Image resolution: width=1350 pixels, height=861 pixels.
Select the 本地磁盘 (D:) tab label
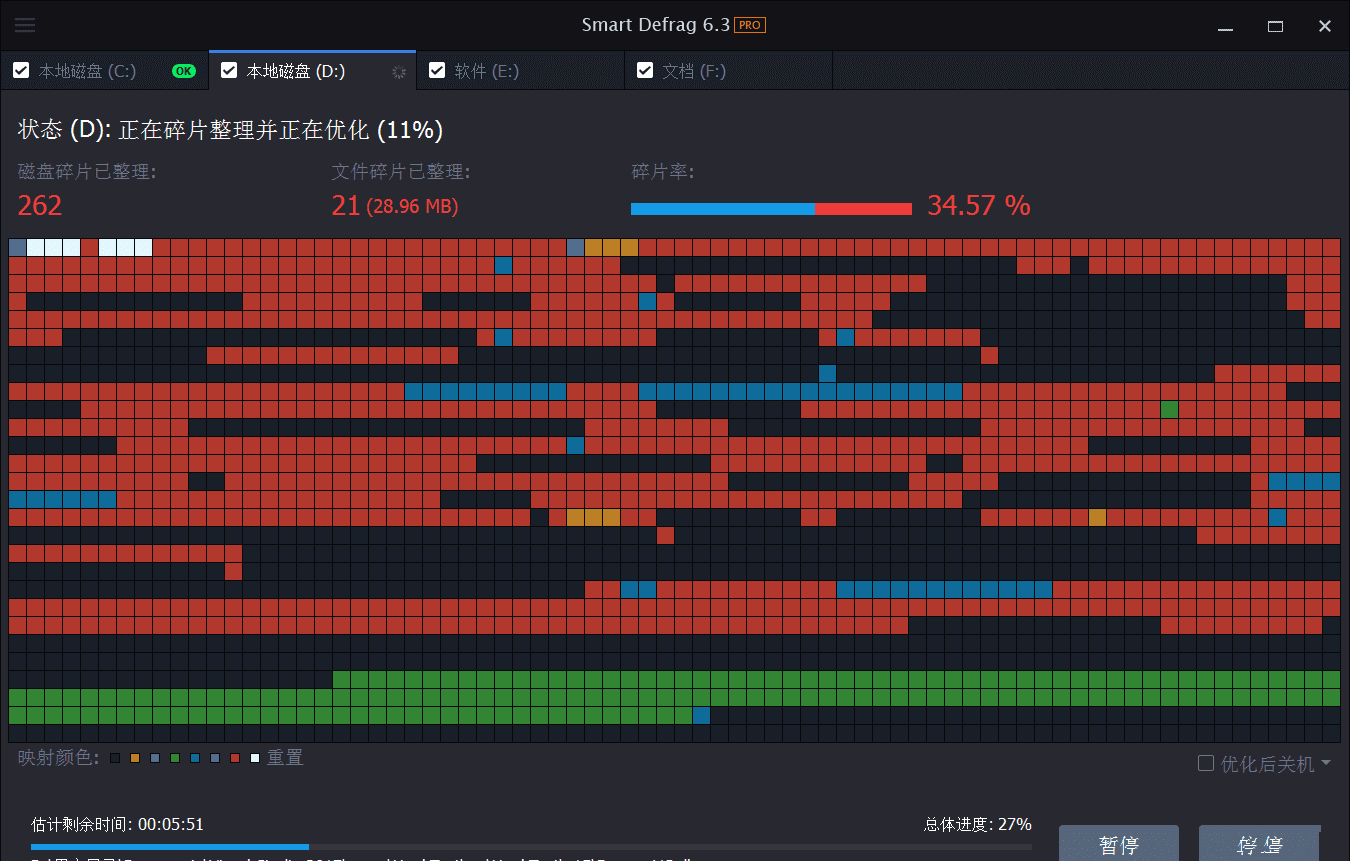(x=296, y=71)
